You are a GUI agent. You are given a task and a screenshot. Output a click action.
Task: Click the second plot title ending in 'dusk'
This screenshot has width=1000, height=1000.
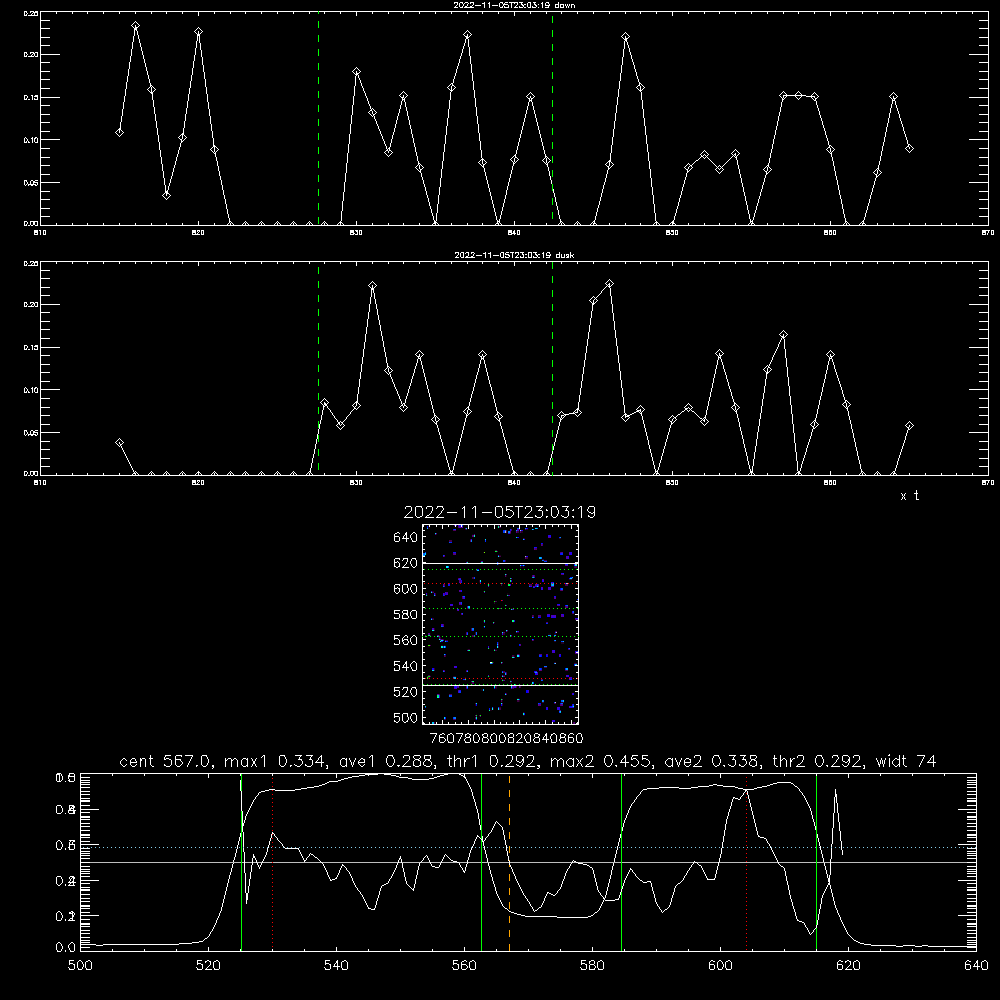pos(514,255)
